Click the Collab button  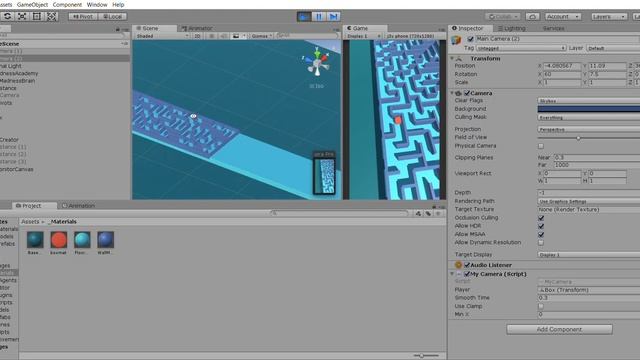point(502,17)
